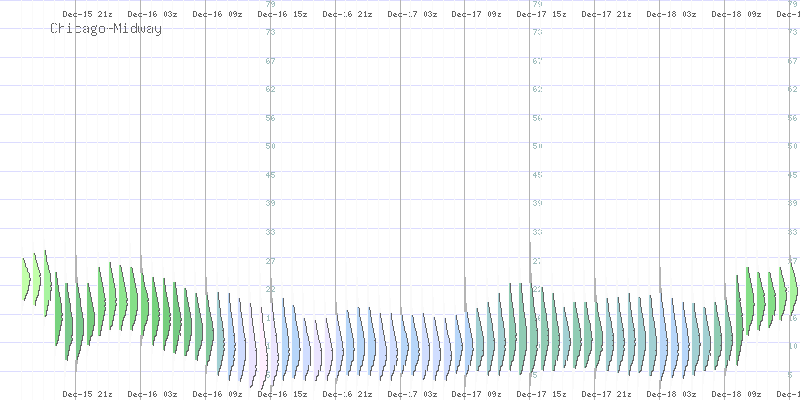Screen dimensions: 800x400
Task: Click the bottom Dec-16 15z time label
Action: coord(282,395)
